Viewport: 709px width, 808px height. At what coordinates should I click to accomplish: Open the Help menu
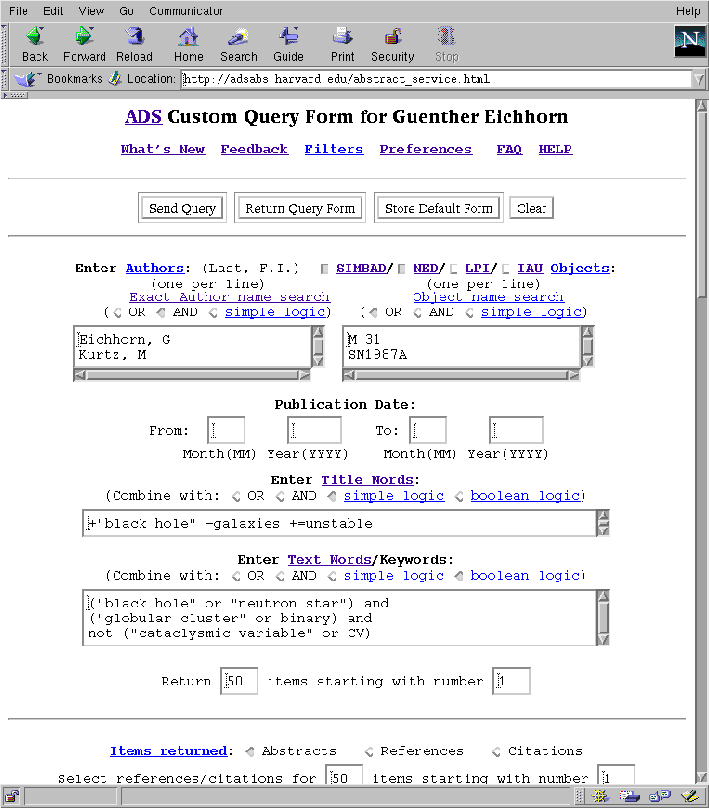point(688,11)
